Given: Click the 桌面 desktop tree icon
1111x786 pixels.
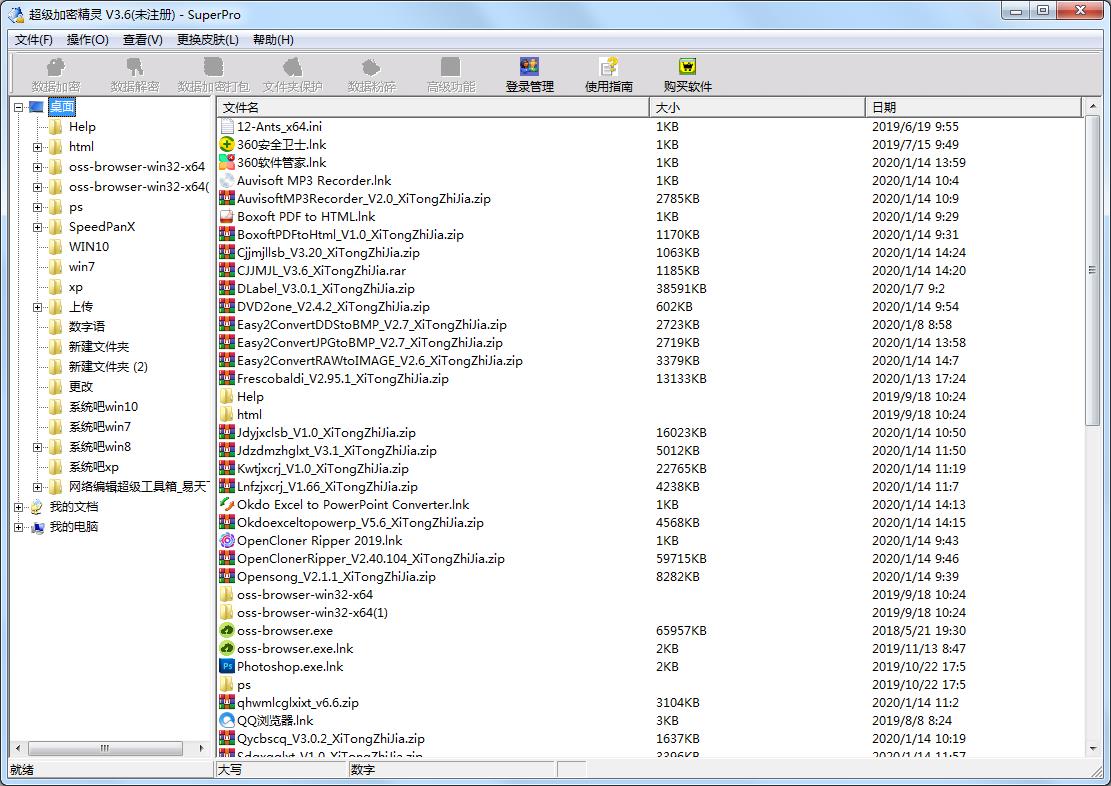Looking at the screenshot, I should pyautogui.click(x=37, y=107).
